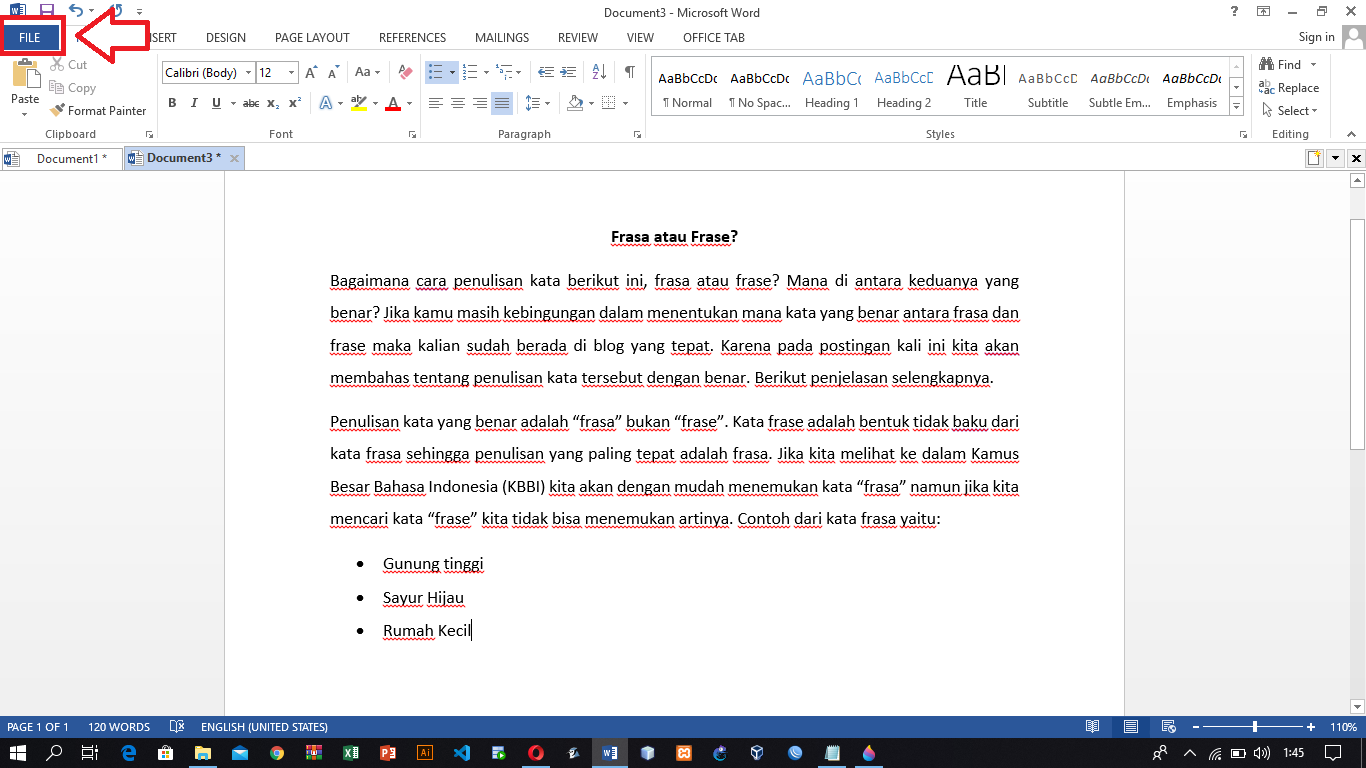This screenshot has height=768, width=1366.
Task: Toggle Subscript formatting
Action: coord(273,103)
